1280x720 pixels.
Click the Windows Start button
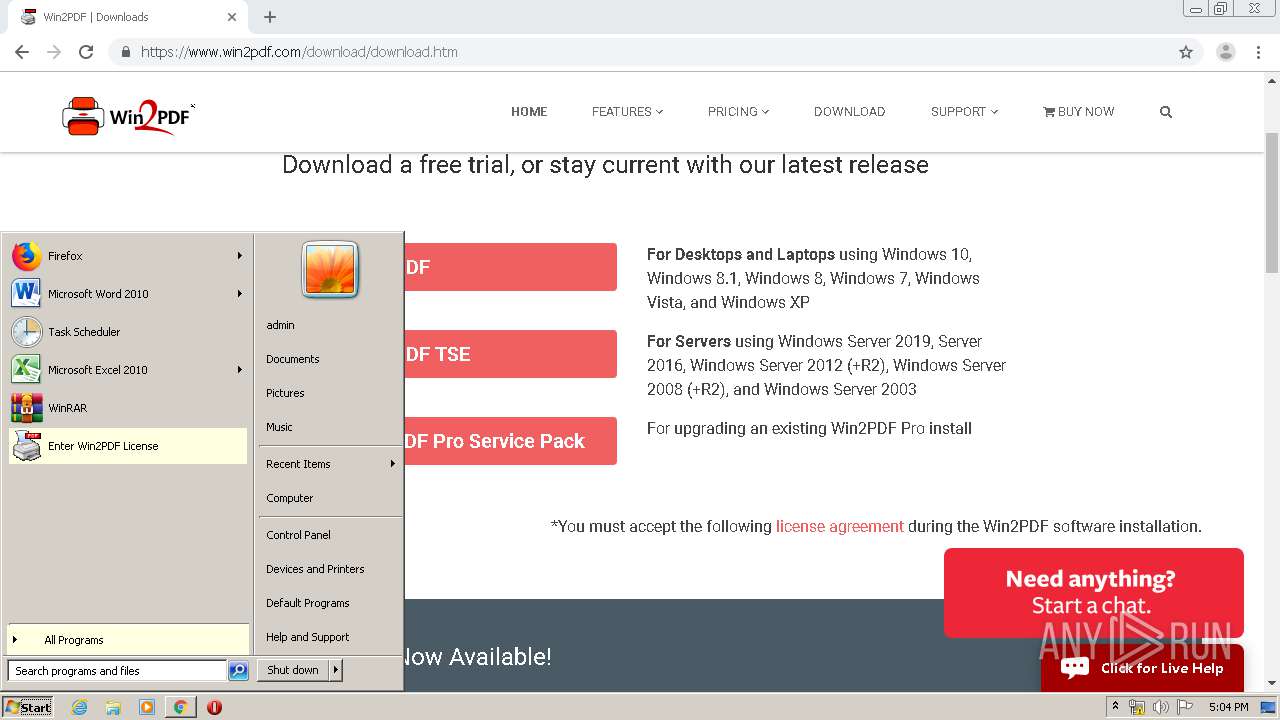[x=28, y=707]
